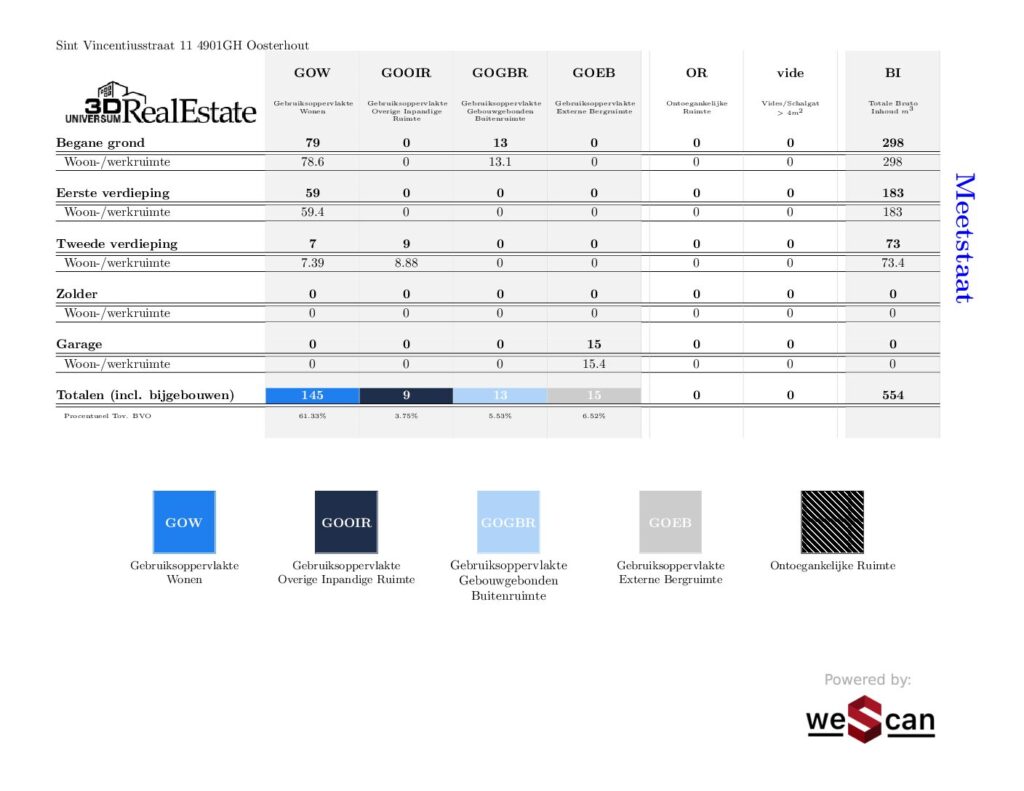Select the GOW column header
The width and height of the screenshot is (1024, 791).
312,73
